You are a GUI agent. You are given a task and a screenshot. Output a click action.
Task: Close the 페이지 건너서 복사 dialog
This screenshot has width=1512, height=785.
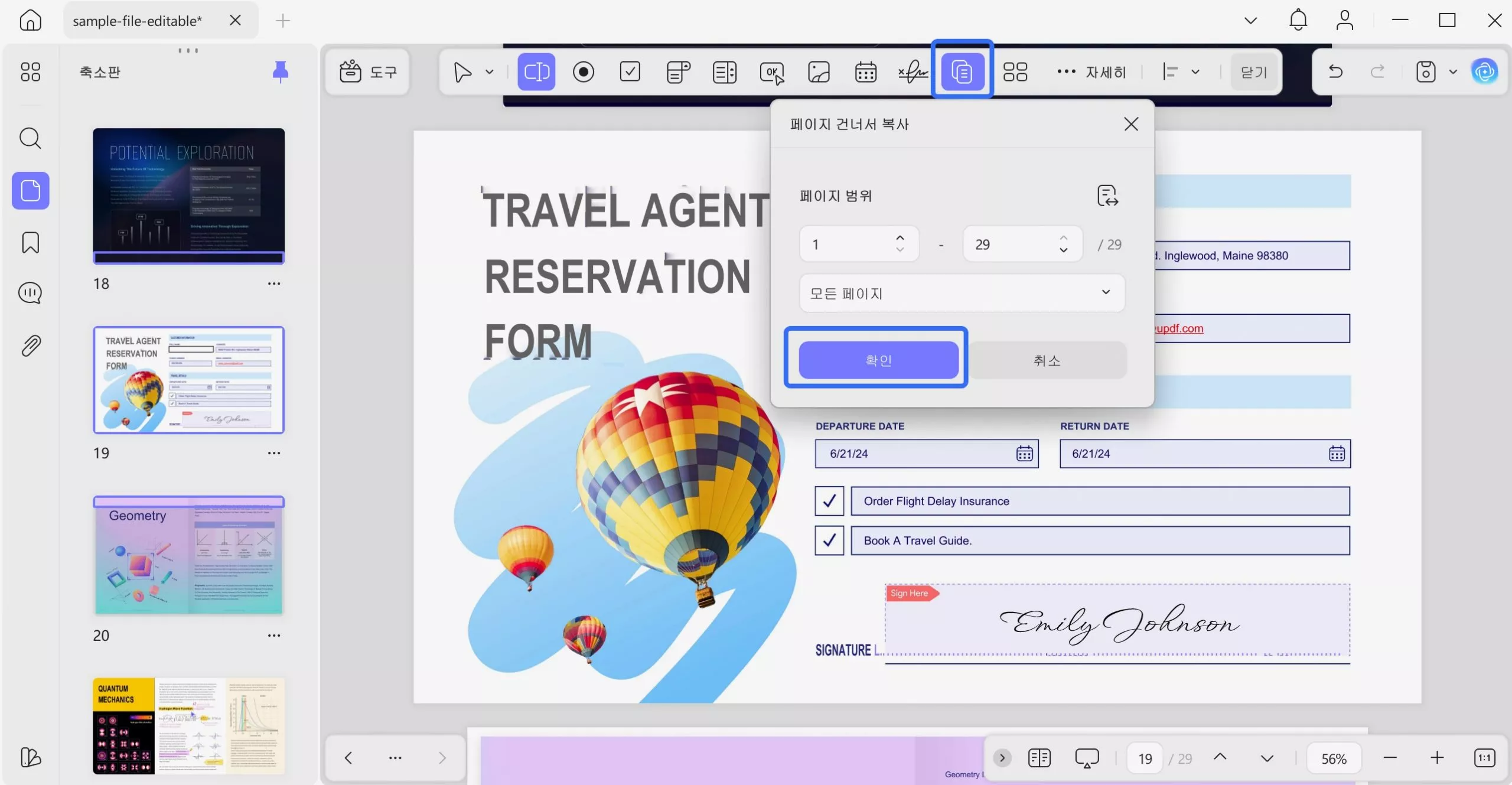point(1130,124)
